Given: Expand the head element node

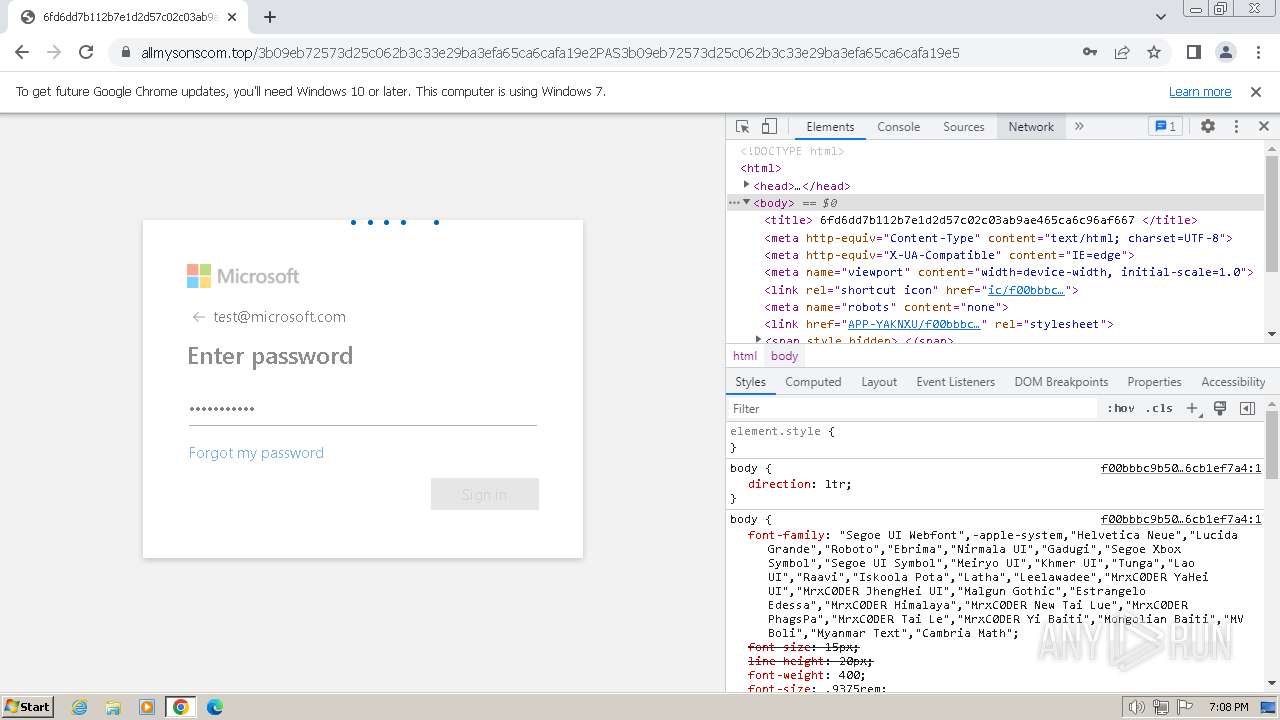Looking at the screenshot, I should 746,185.
